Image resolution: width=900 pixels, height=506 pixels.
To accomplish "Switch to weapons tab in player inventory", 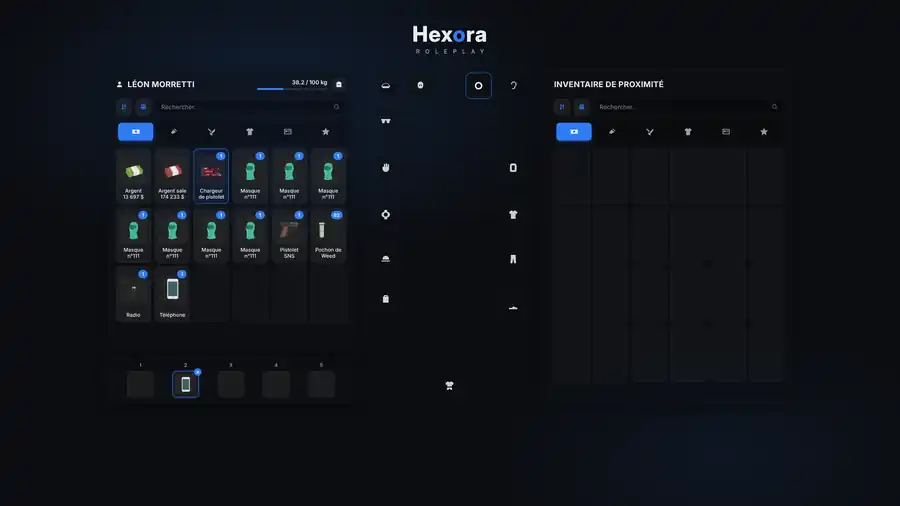I will [x=173, y=132].
